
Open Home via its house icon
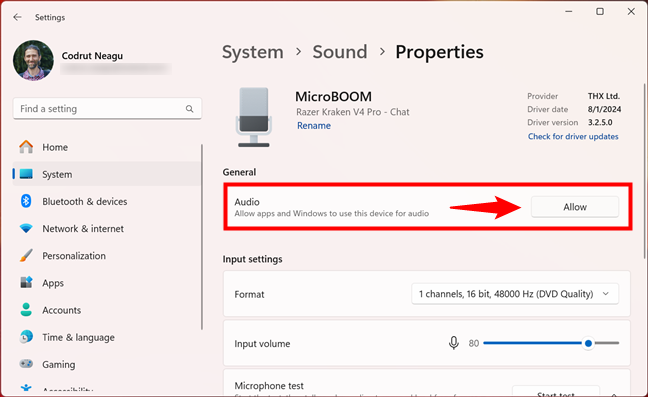click(26, 147)
